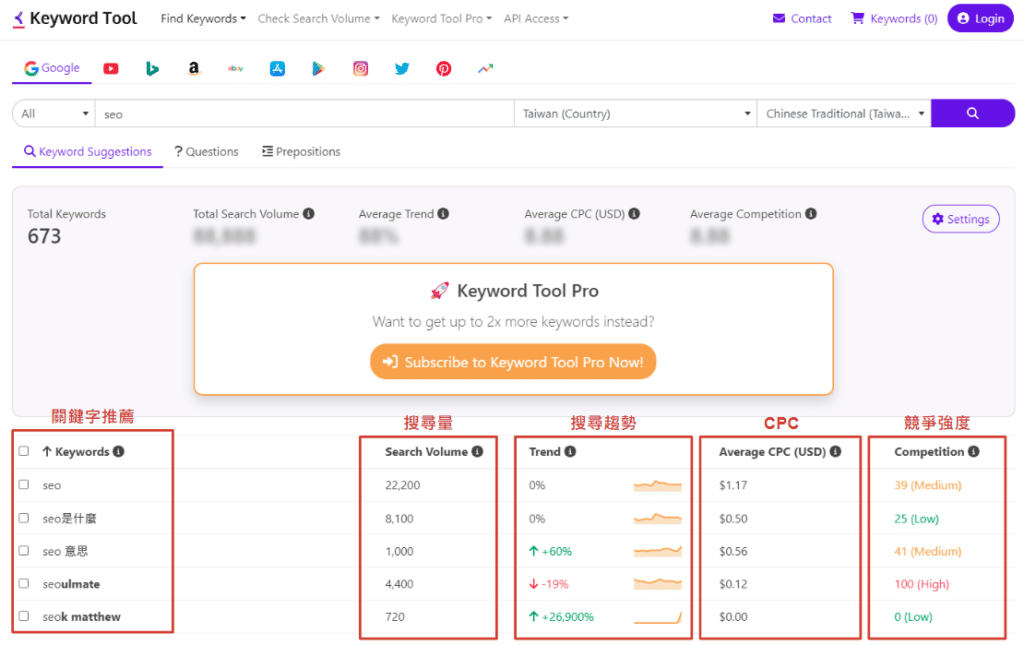Open the Chinese Traditional language dropdown
1024x645 pixels.
click(844, 114)
